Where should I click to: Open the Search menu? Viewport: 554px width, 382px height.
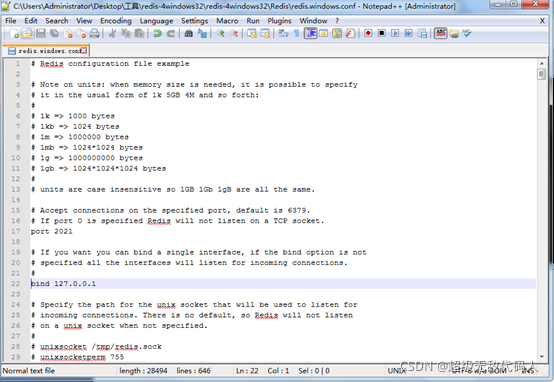point(57,21)
